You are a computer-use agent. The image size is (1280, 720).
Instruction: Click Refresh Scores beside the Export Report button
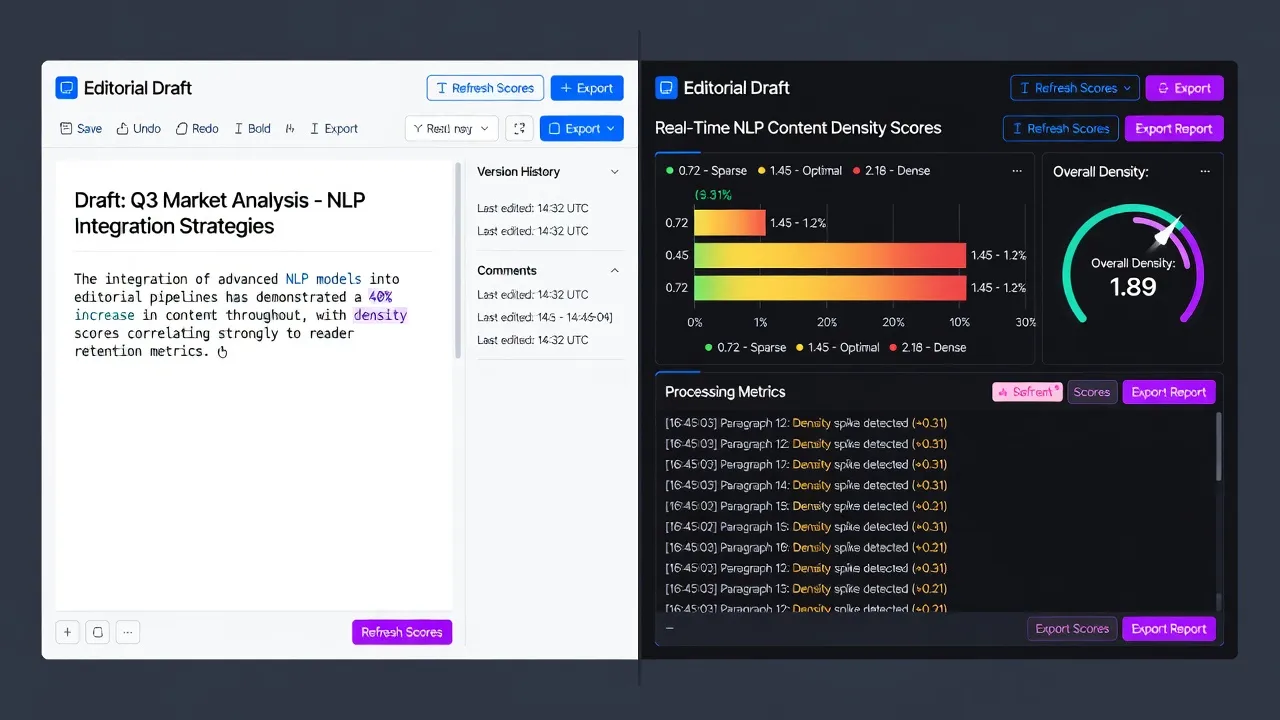click(x=1060, y=128)
